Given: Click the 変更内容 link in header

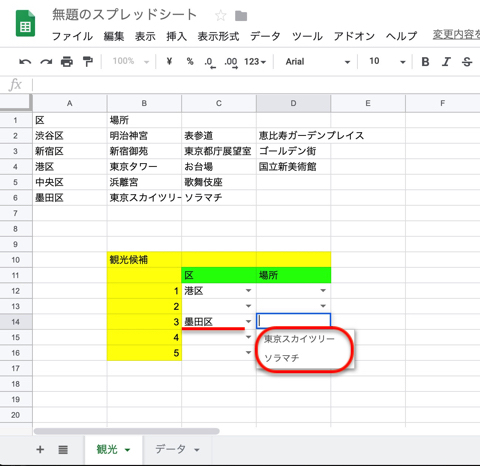Looking at the screenshot, I should pos(456,34).
